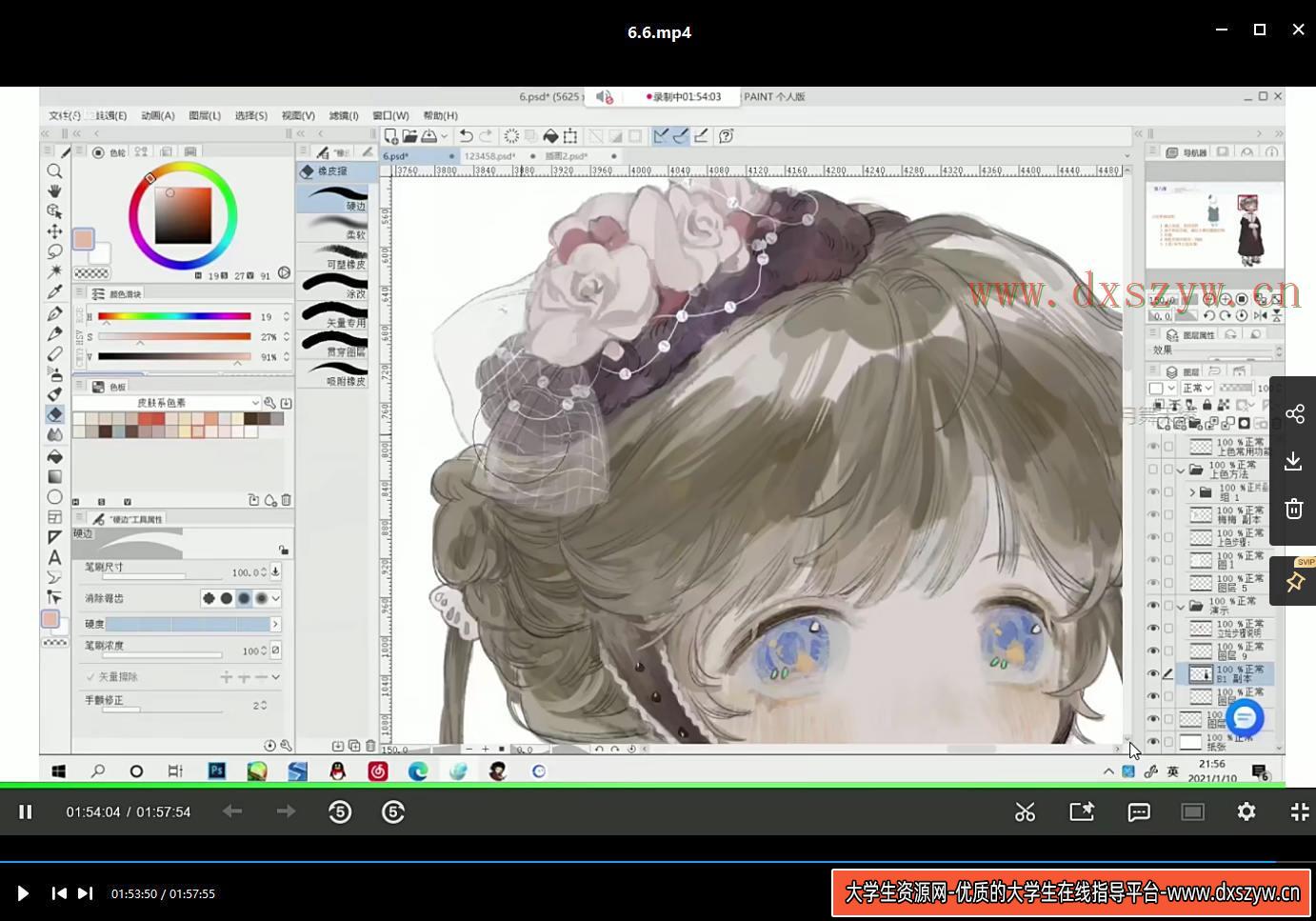
Task: Select the Eraser tool in toolbar
Action: coord(54,414)
